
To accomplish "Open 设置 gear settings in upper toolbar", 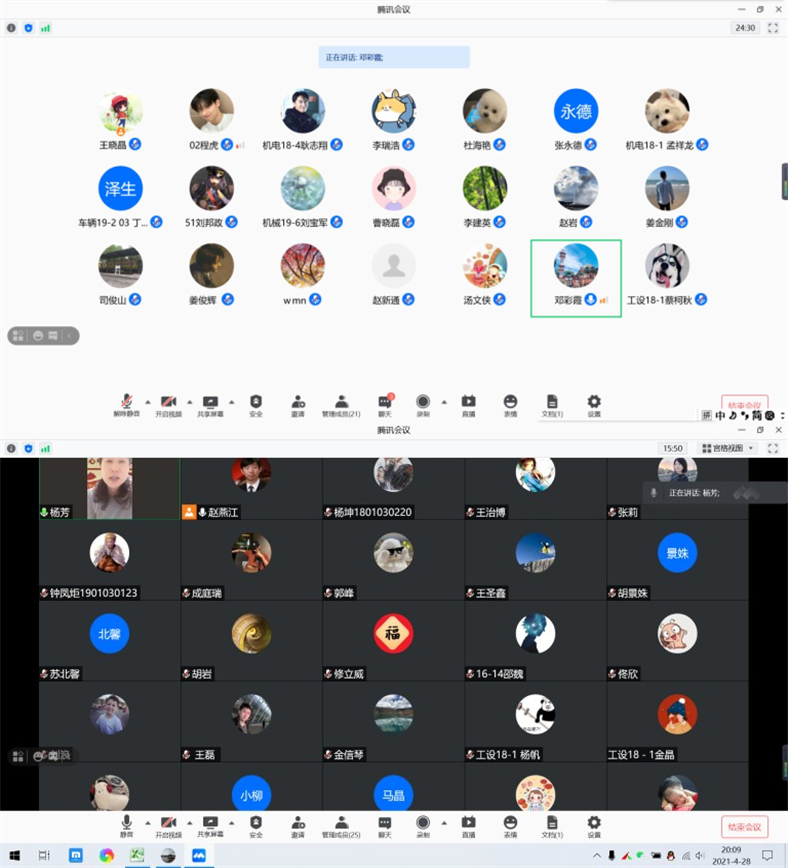I will pos(594,402).
